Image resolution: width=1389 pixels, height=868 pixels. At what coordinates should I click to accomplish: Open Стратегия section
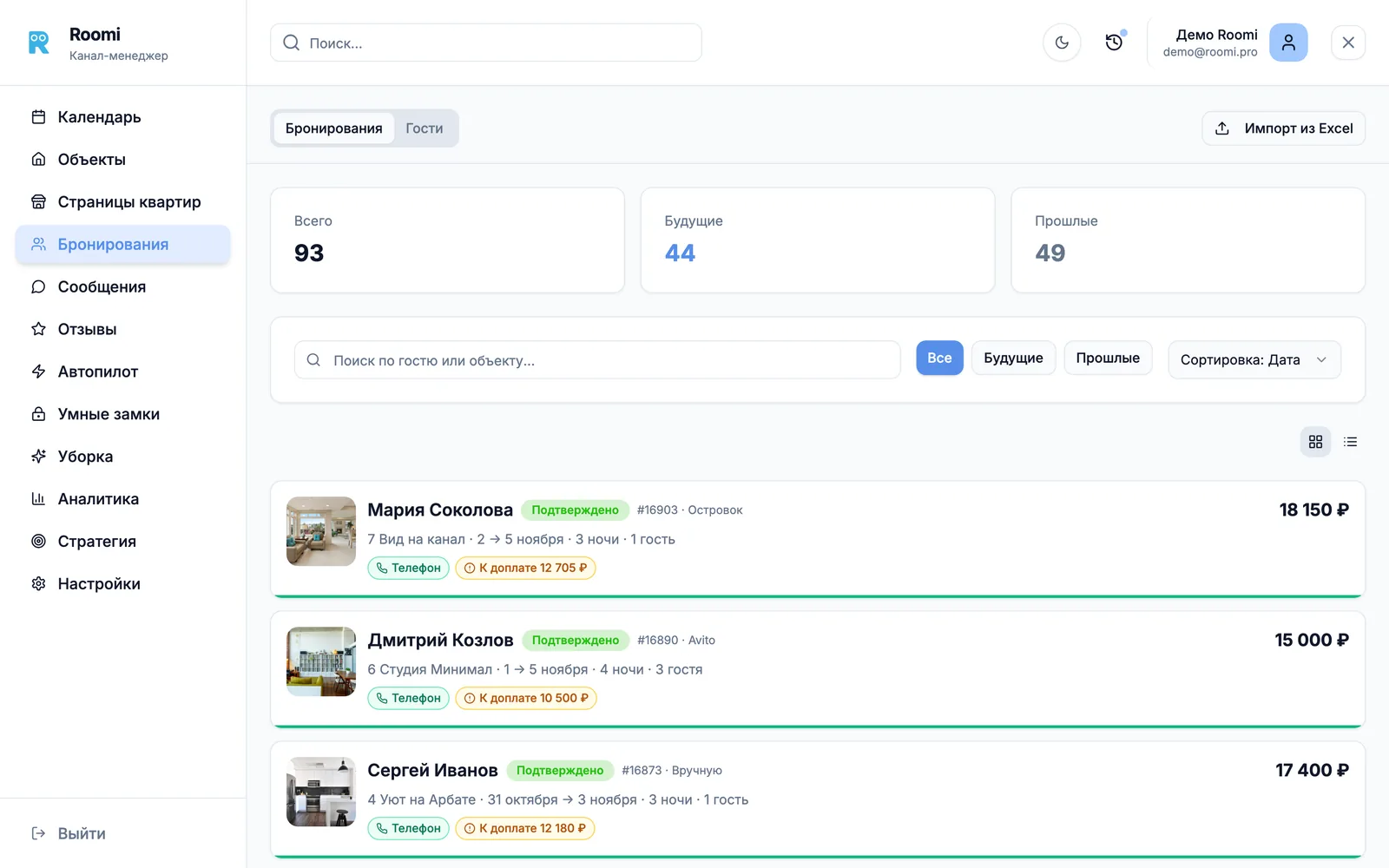(x=122, y=542)
